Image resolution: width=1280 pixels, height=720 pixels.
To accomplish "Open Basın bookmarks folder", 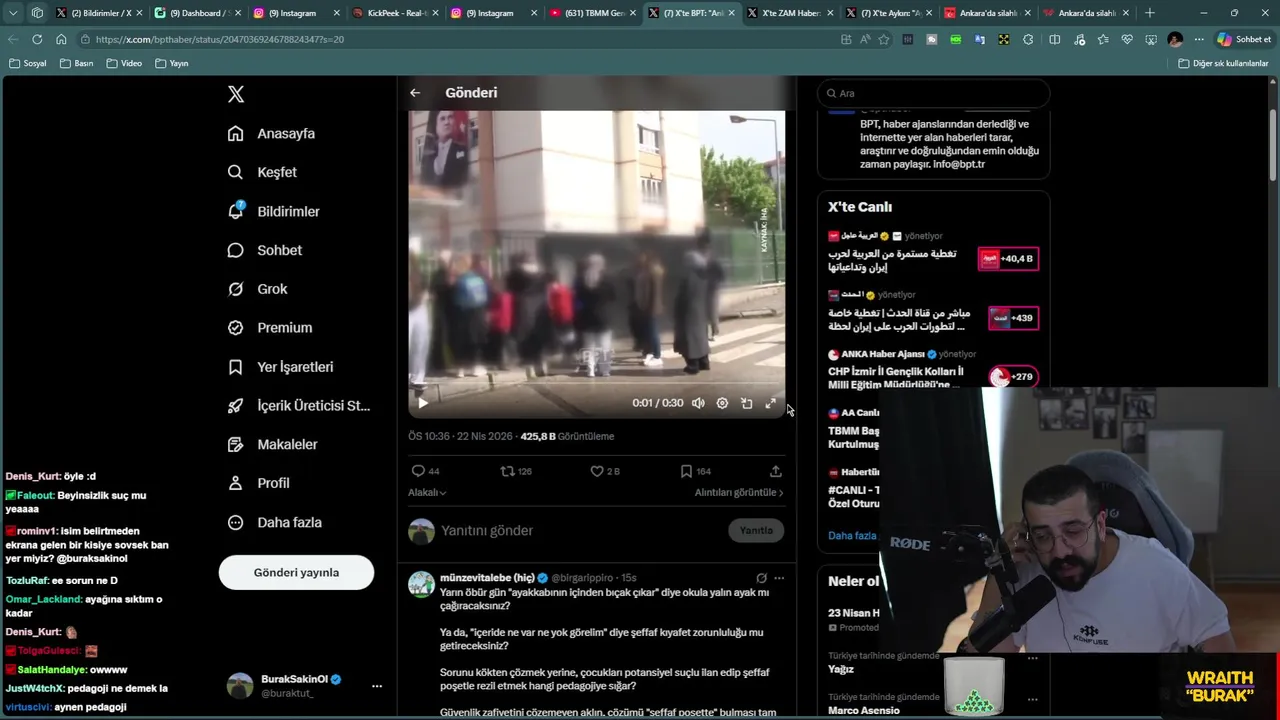I will (x=77, y=63).
